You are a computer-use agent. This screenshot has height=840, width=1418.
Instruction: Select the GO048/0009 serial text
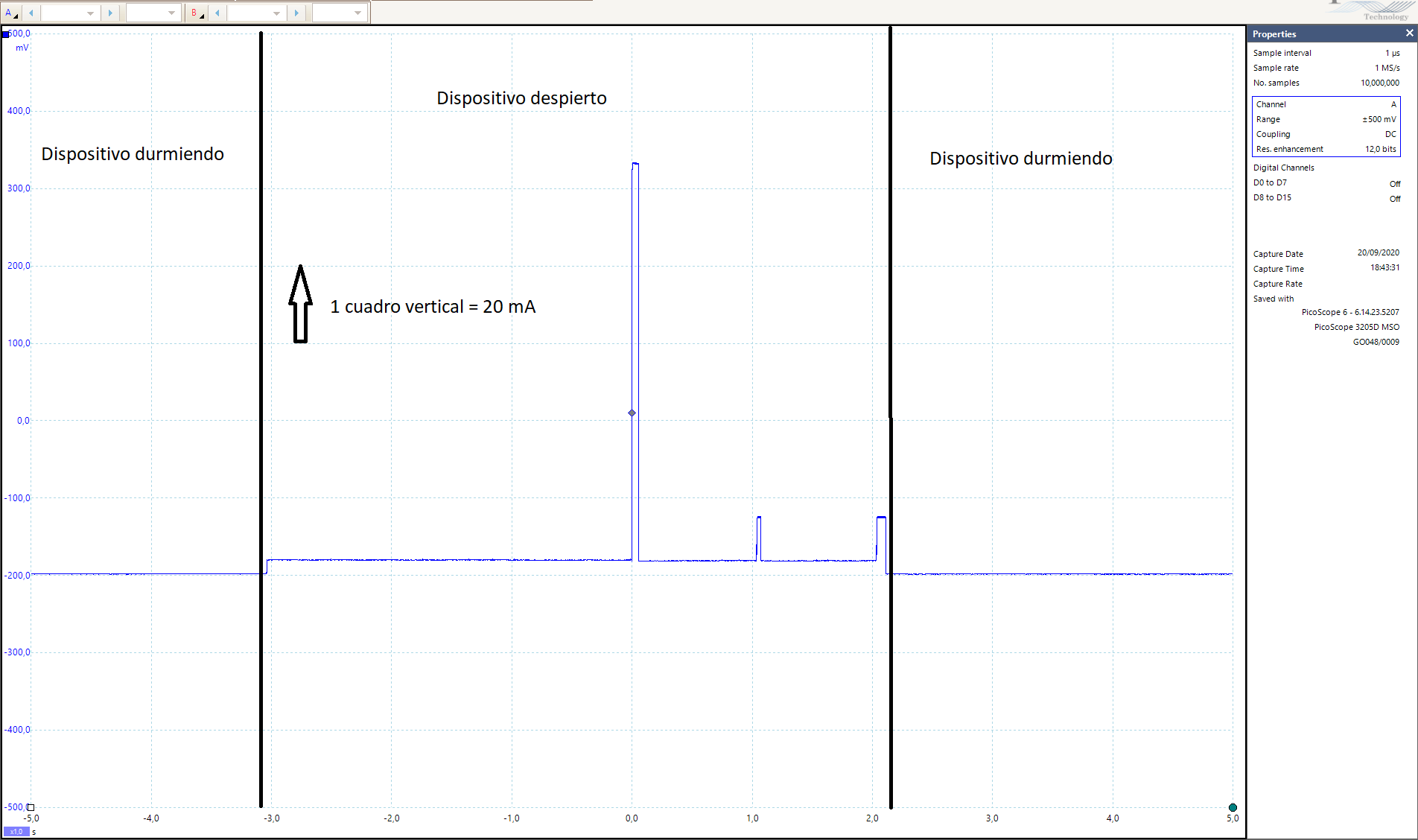pyautogui.click(x=1376, y=342)
